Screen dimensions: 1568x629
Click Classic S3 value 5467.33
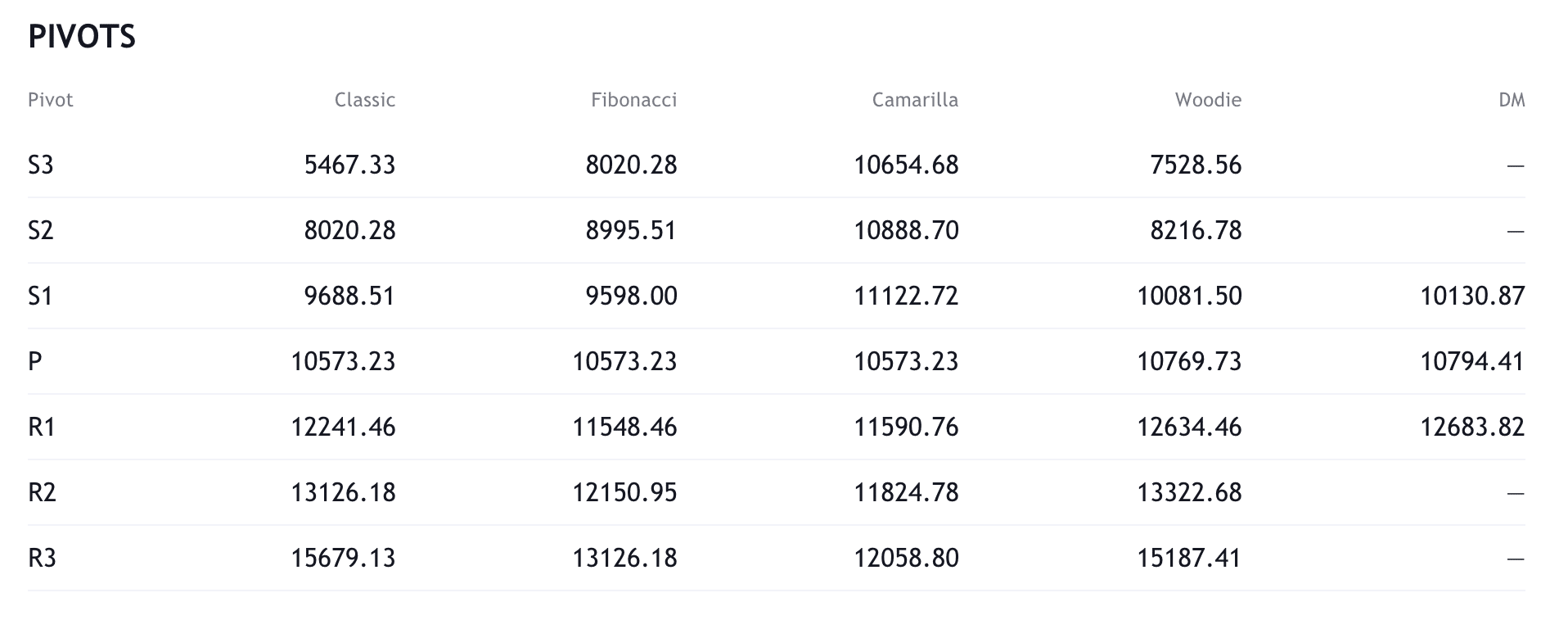pyautogui.click(x=349, y=165)
